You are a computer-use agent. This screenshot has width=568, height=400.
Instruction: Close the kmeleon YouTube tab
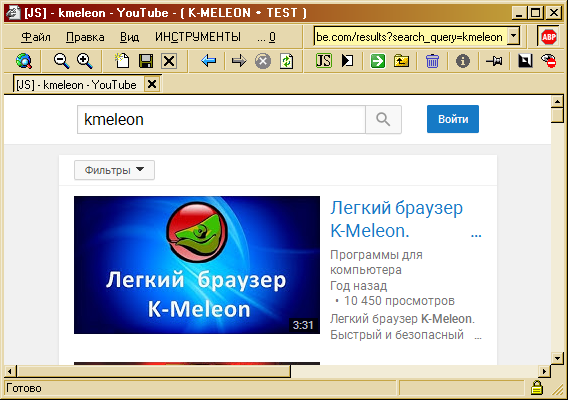tap(152, 84)
